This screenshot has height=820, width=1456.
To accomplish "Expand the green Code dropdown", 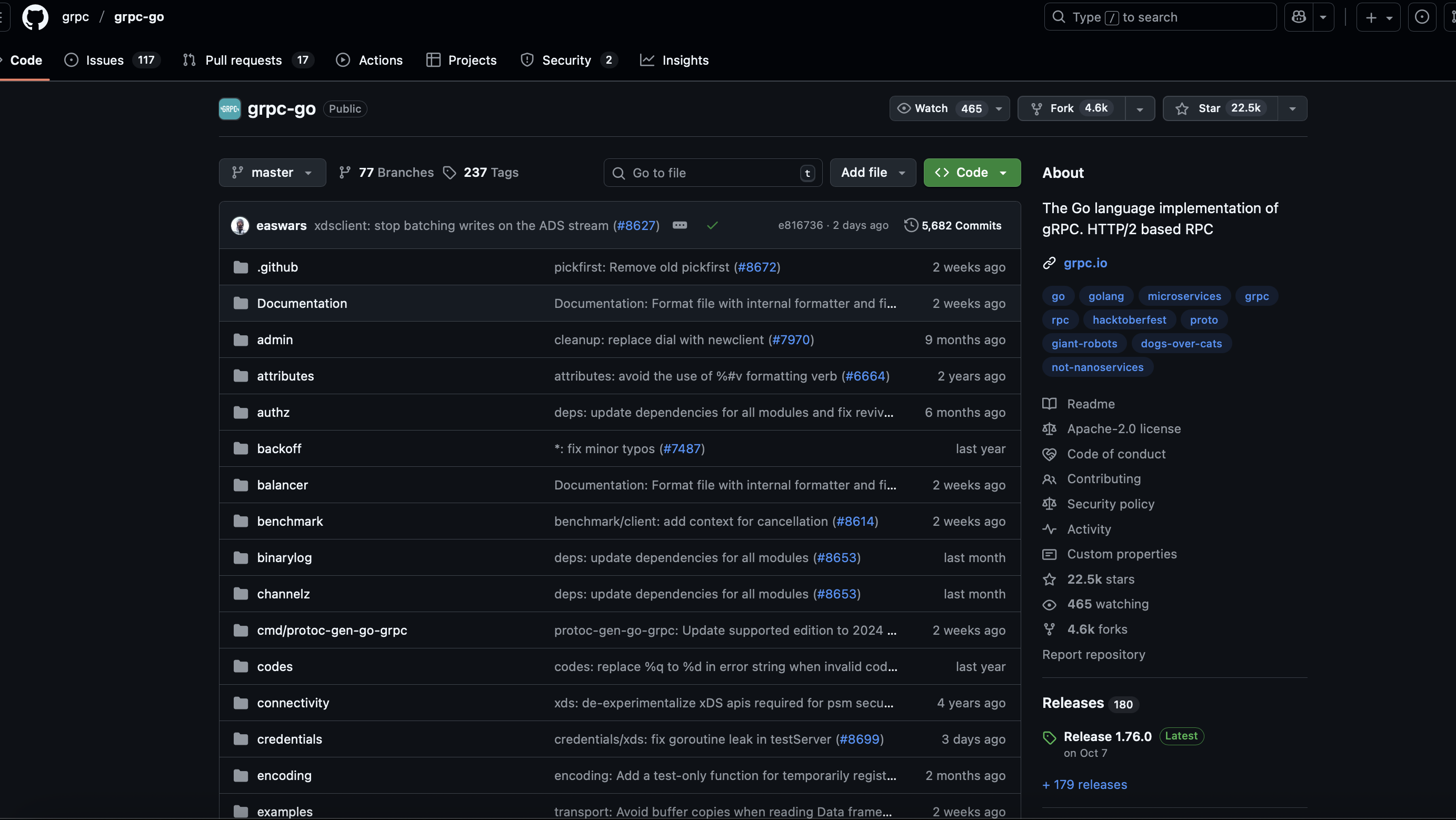I will 972,172.
